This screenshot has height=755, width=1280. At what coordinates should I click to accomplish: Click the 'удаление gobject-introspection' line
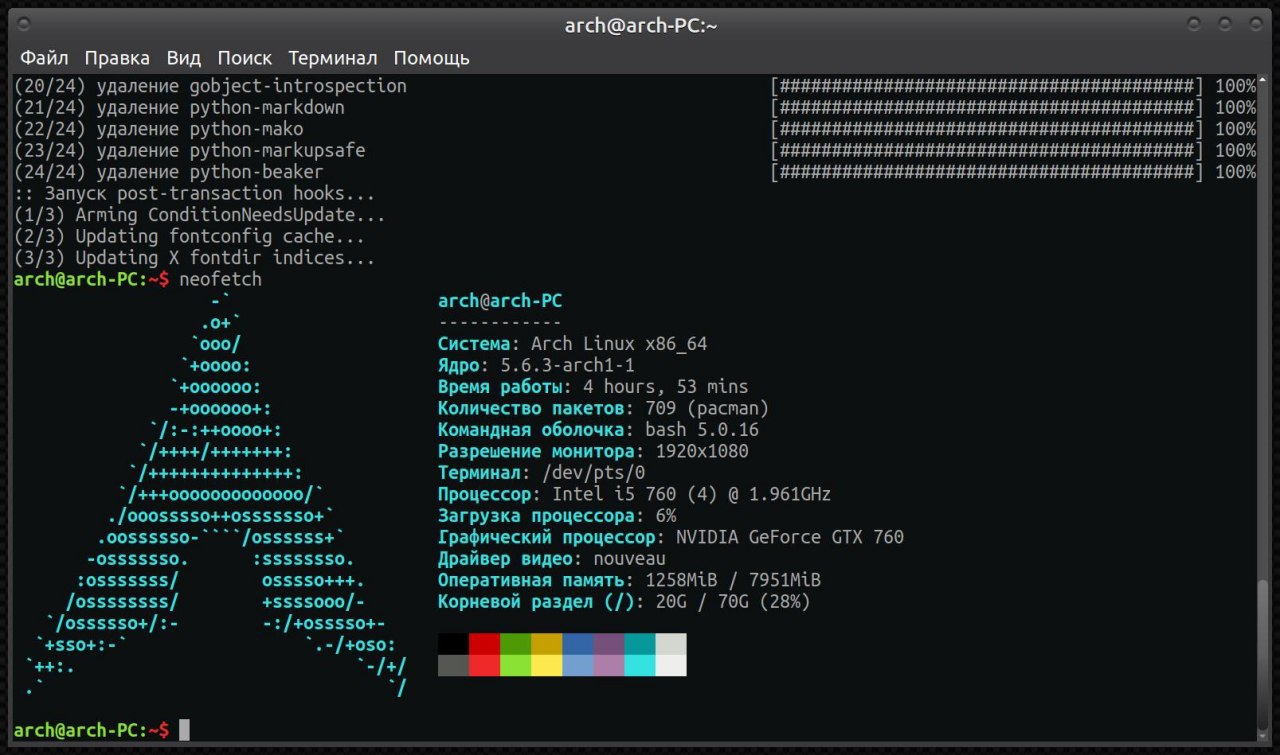click(x=210, y=86)
